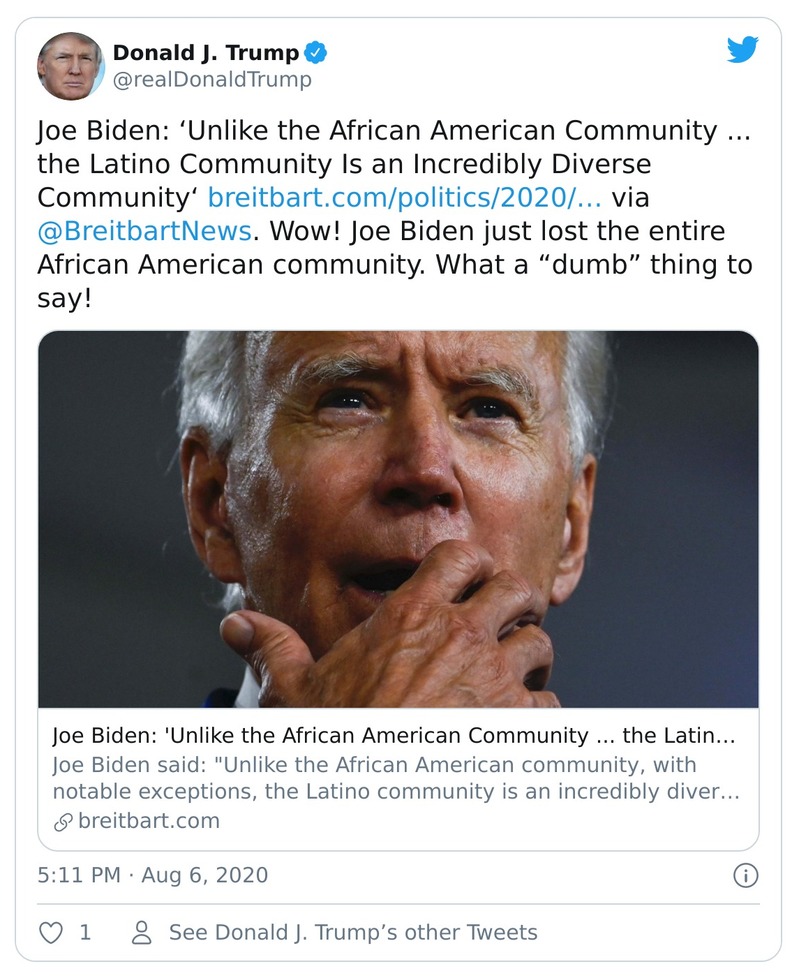Click the tweet text ending 'thing to say!'
This screenshot has width=799, height=978.
pyautogui.click(x=395, y=265)
